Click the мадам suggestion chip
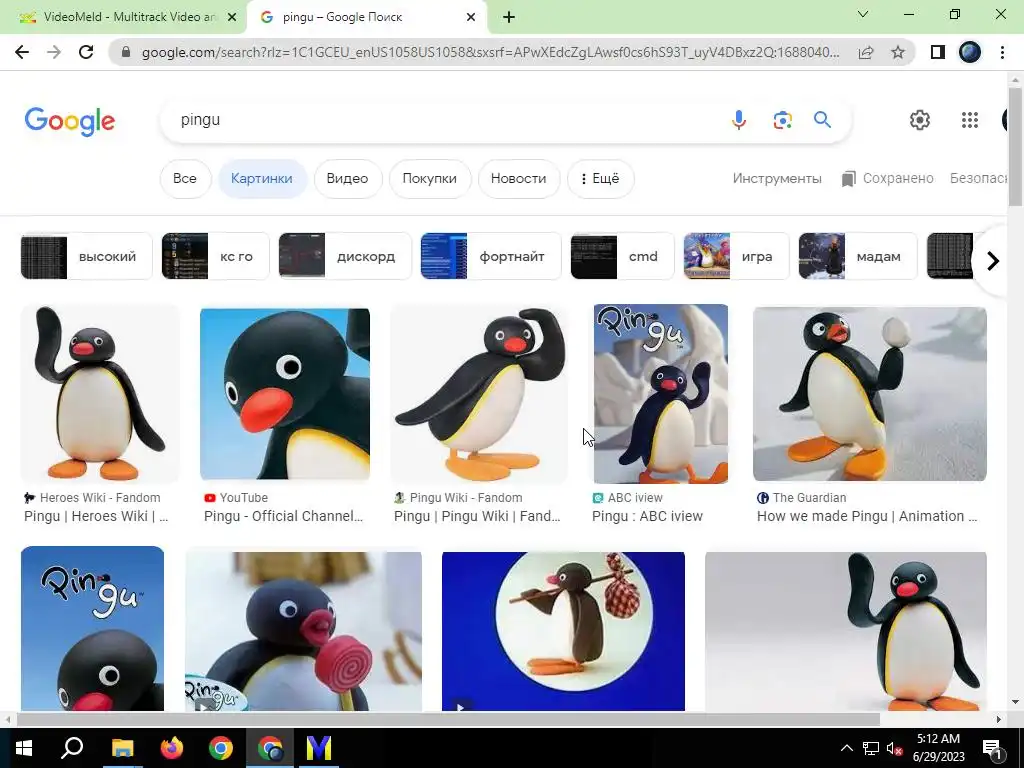This screenshot has height=768, width=1024. 857,256
